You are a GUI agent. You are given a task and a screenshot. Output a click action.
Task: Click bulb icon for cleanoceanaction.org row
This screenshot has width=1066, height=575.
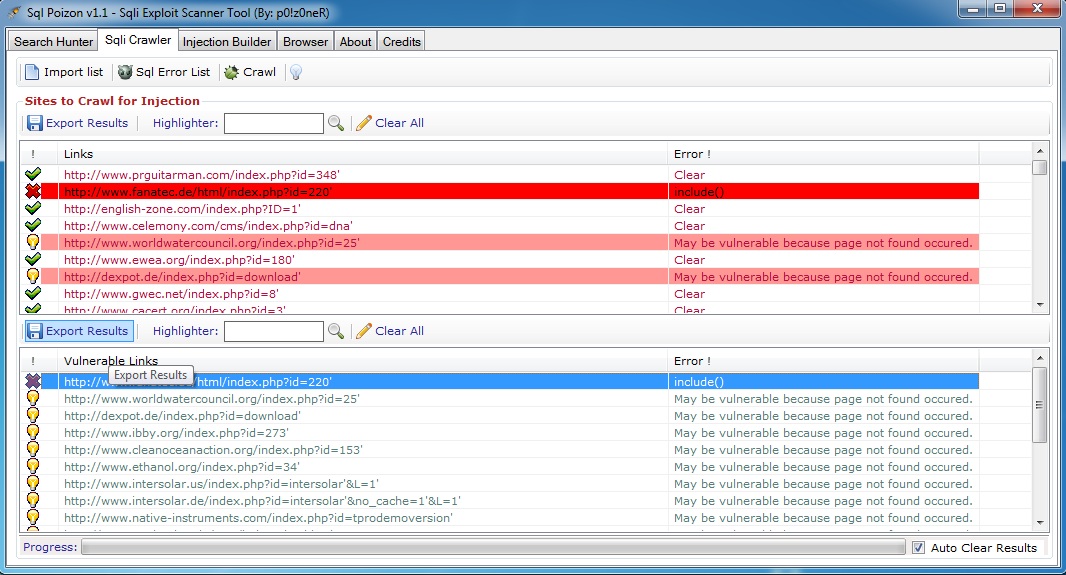[33, 449]
